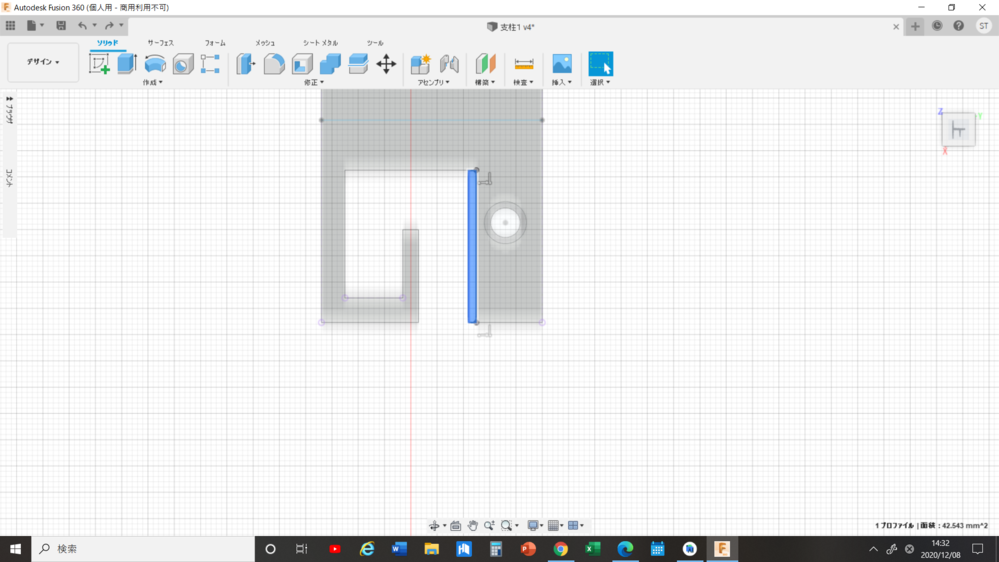999x562 pixels.
Task: Open the Measure tool in 検査
Action: [x=523, y=64]
